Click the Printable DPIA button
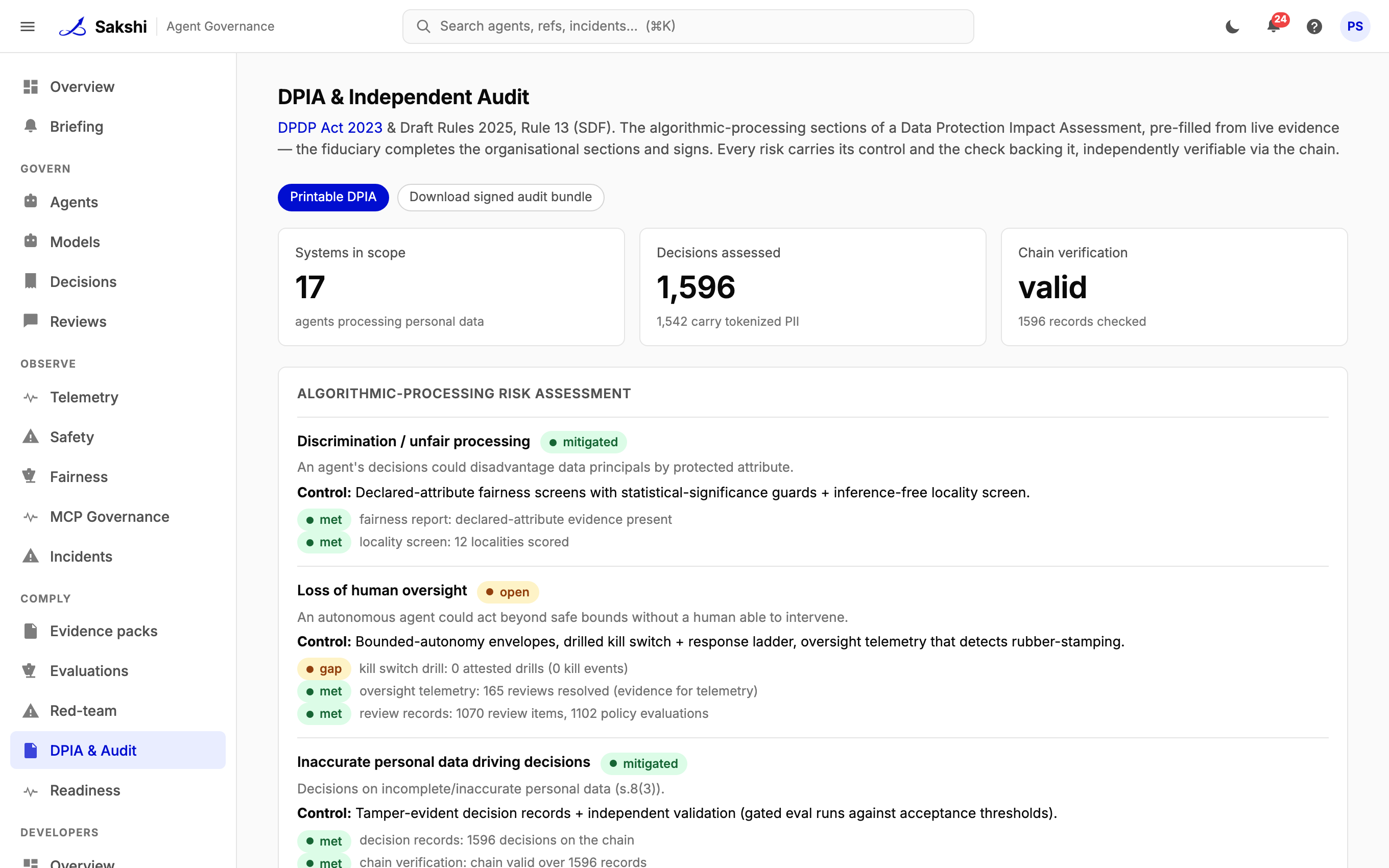Image resolution: width=1389 pixels, height=868 pixels. [333, 197]
